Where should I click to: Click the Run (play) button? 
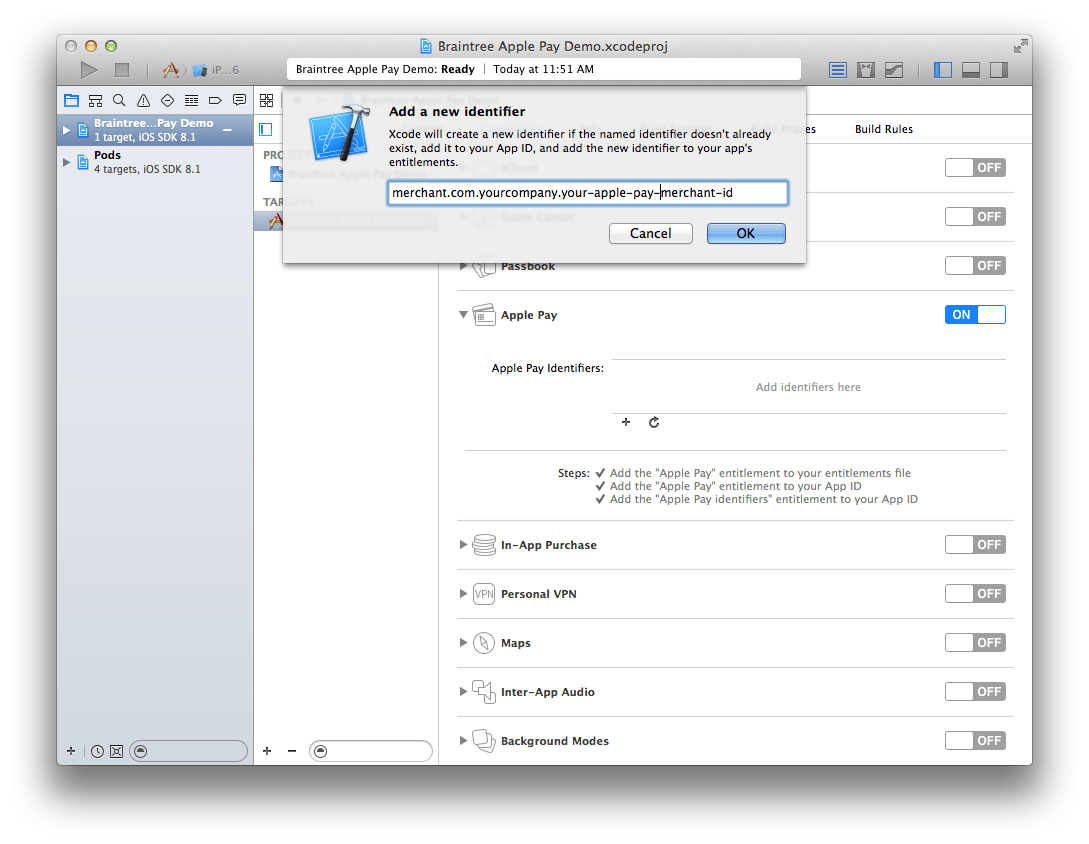coord(89,70)
